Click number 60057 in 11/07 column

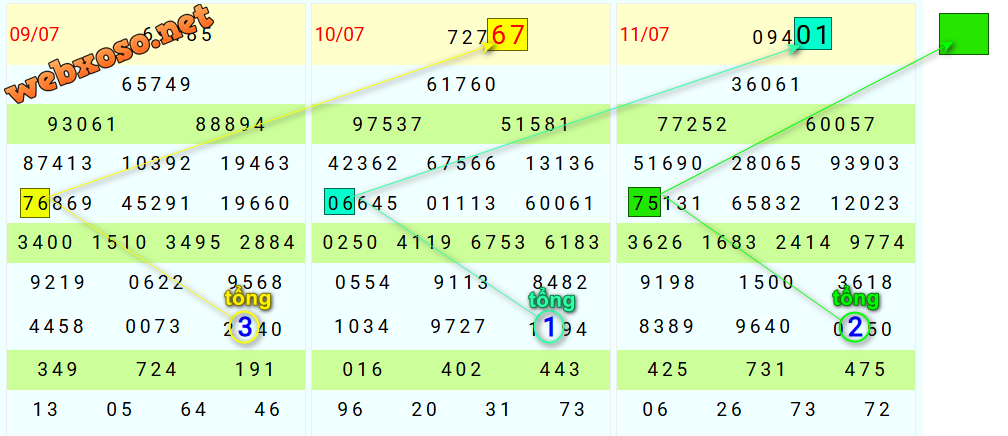[x=840, y=124]
